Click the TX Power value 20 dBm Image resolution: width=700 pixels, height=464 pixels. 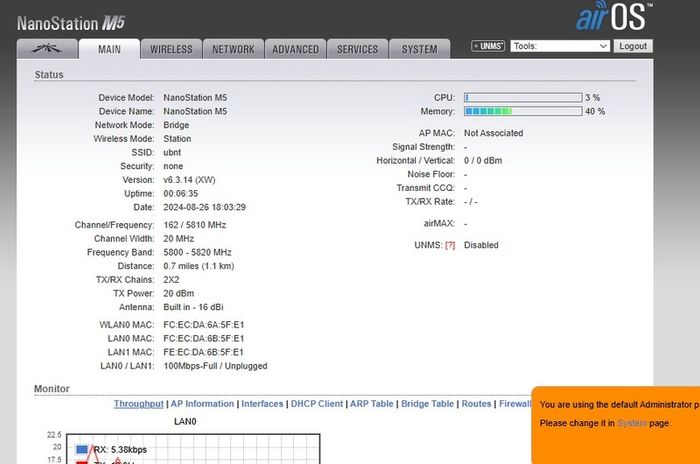(179, 293)
